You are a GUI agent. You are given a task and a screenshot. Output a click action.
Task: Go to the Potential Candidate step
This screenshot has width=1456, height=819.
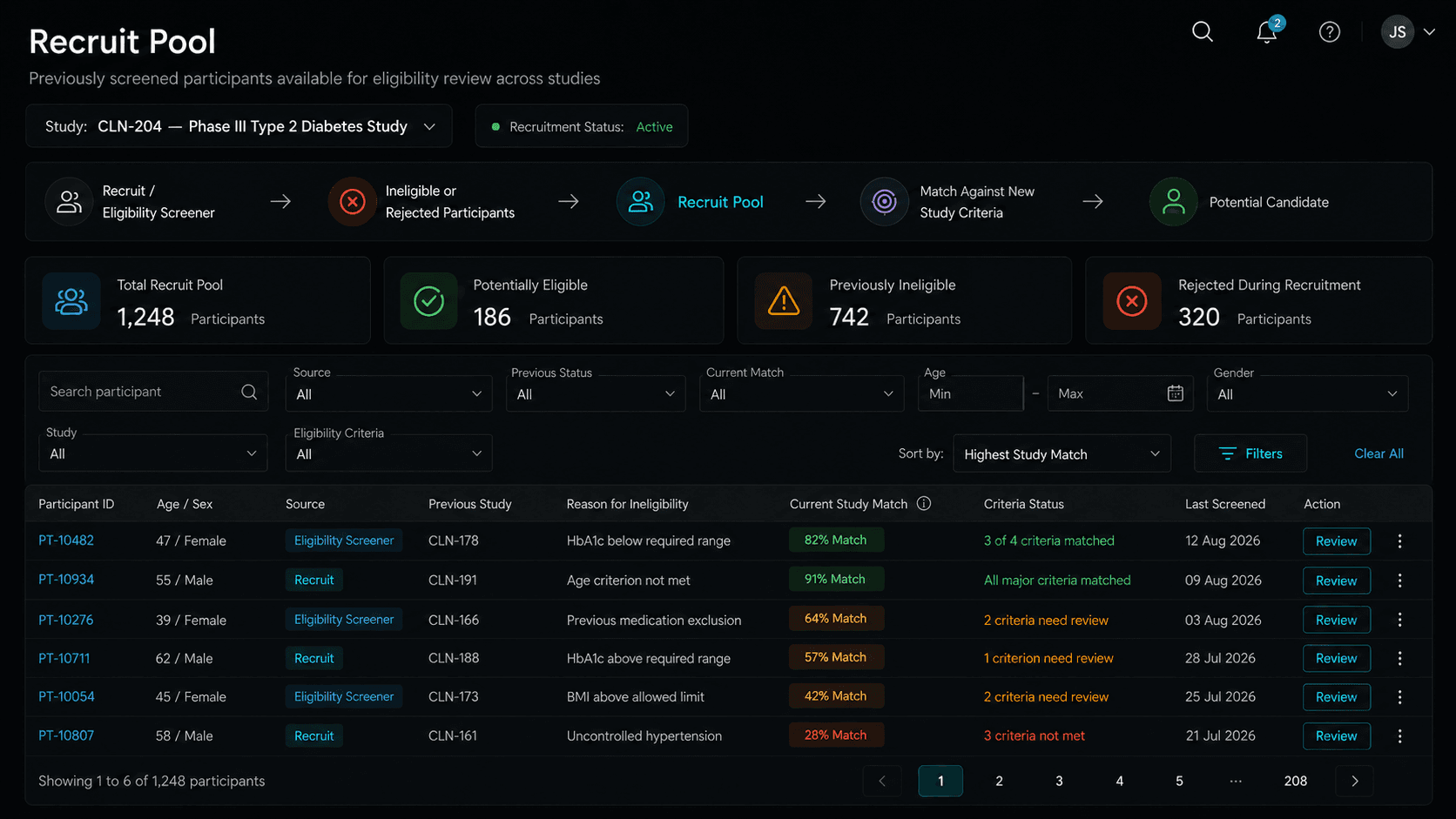[1240, 202]
